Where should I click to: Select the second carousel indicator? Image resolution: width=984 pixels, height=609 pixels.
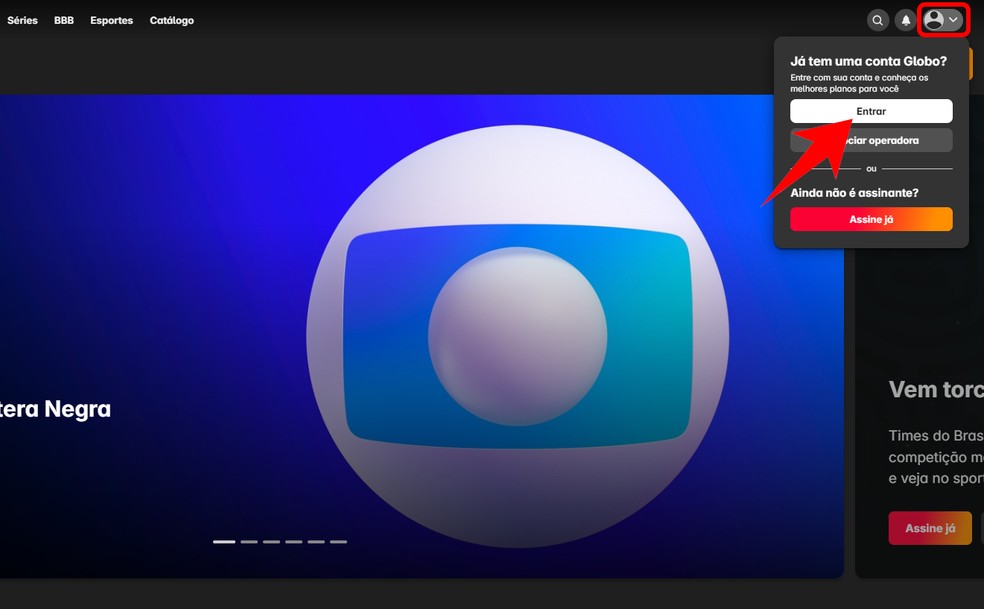(x=249, y=541)
